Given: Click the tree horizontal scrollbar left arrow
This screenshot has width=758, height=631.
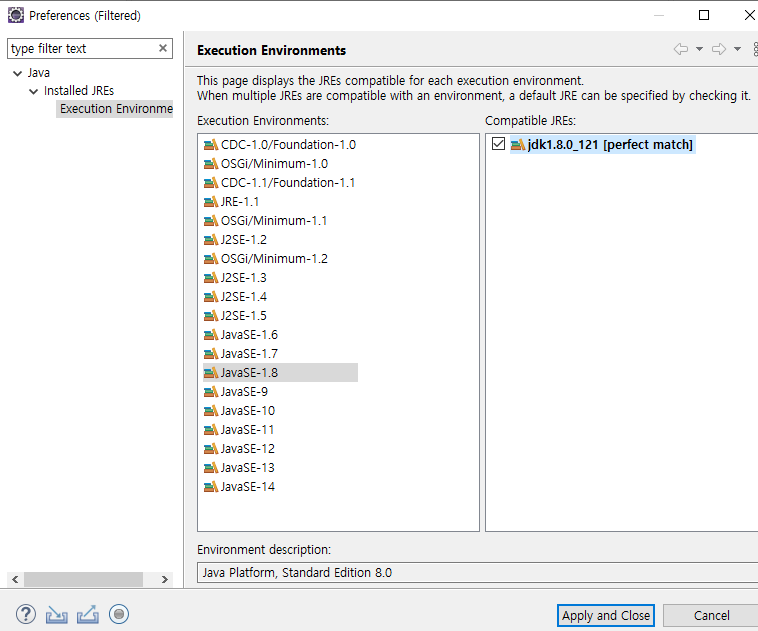Looking at the screenshot, I should [15, 579].
